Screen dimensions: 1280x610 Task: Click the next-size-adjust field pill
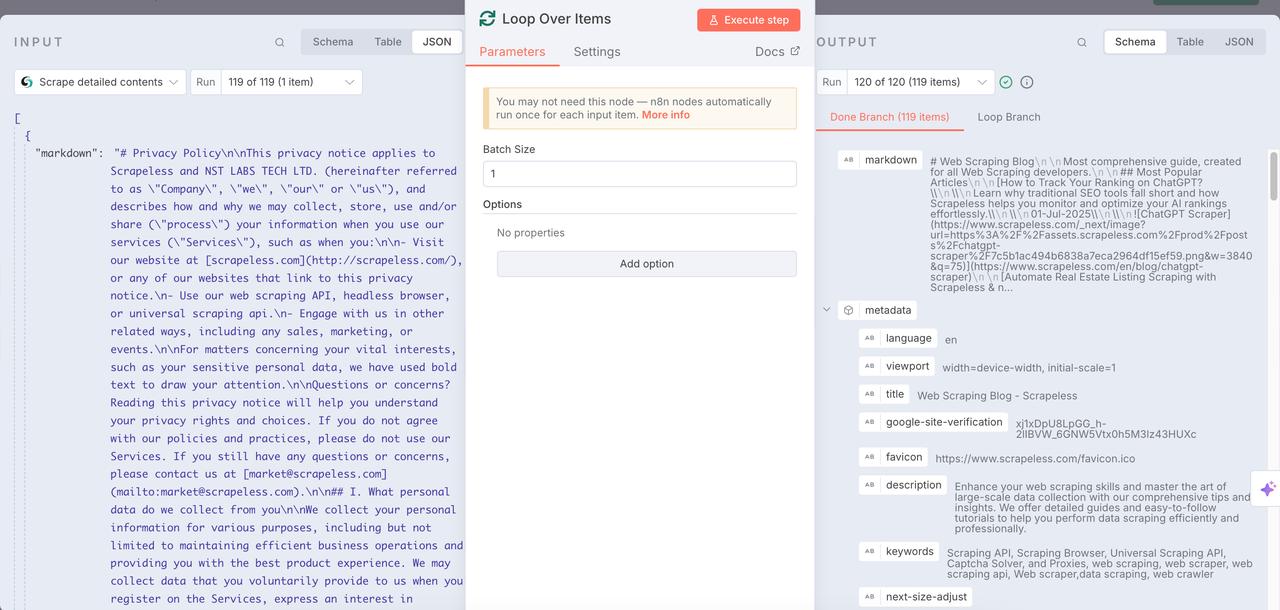pos(915,597)
